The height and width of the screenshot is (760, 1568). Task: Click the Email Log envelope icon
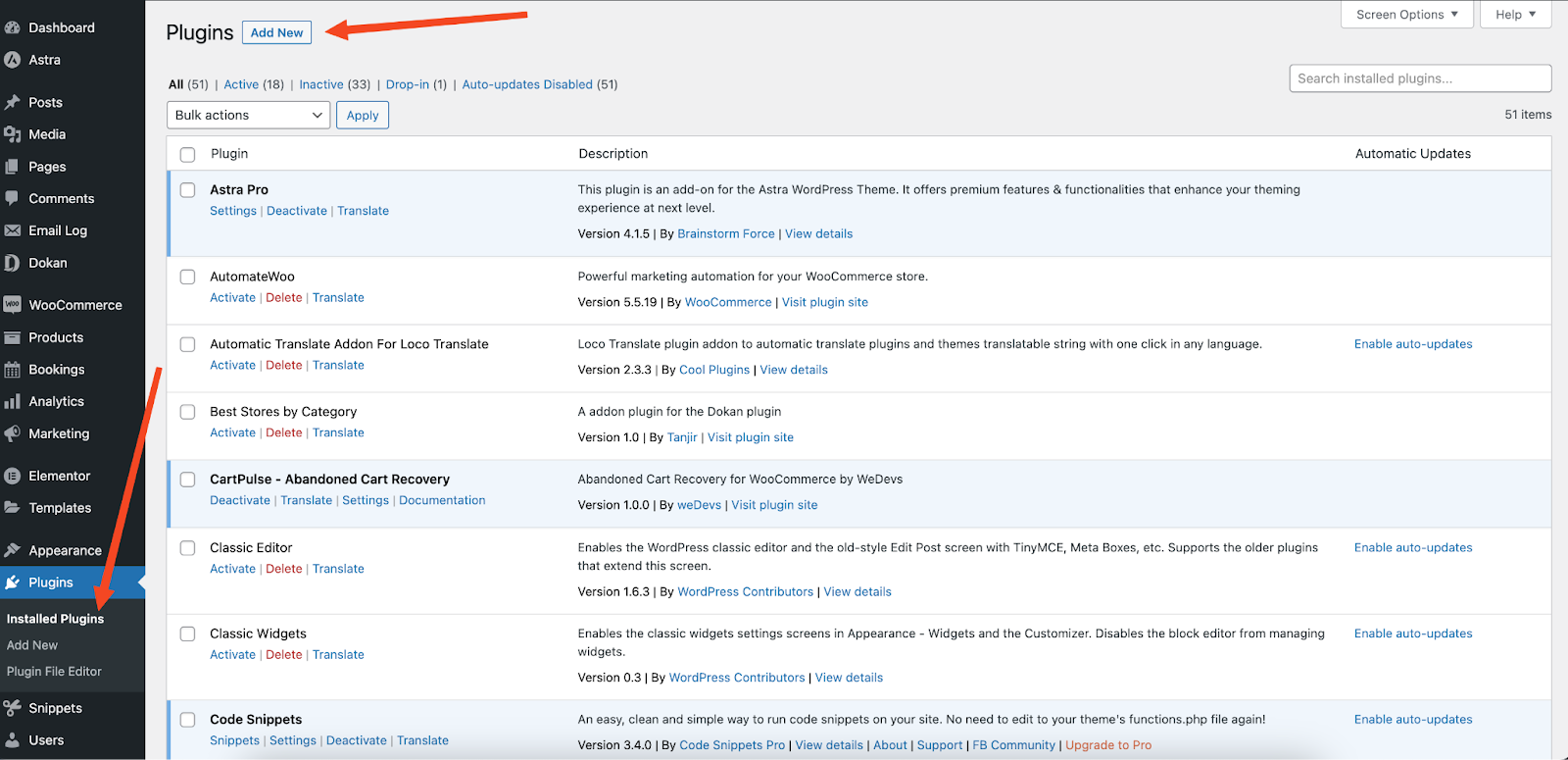point(13,230)
